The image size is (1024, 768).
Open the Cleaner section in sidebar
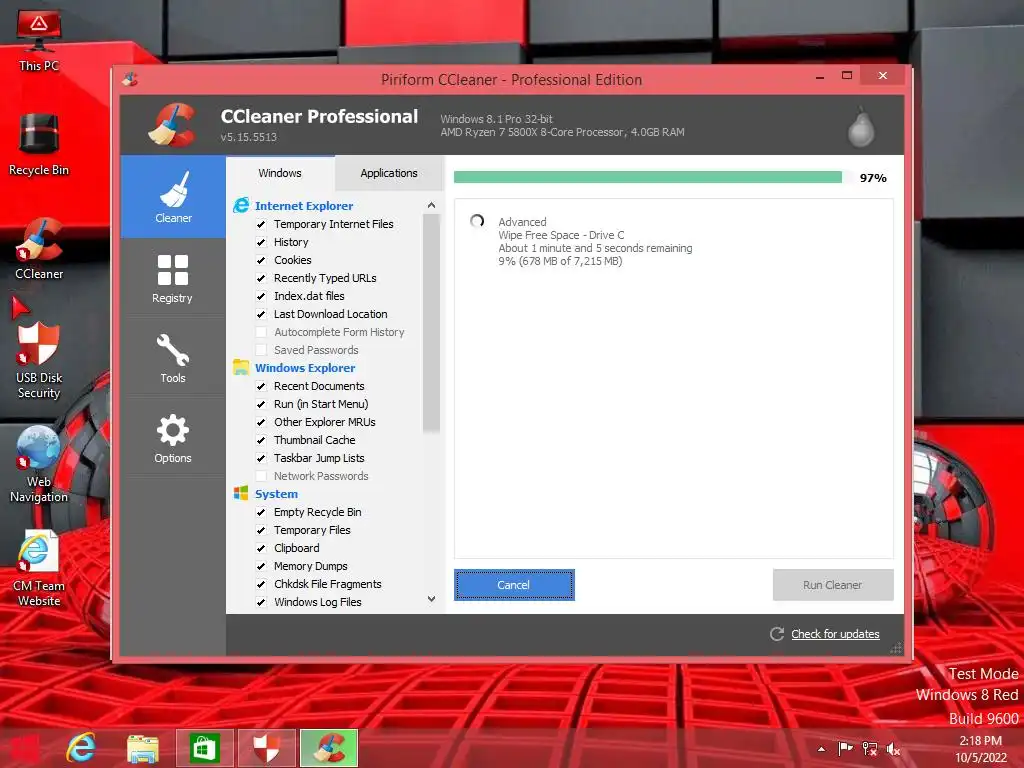click(173, 197)
